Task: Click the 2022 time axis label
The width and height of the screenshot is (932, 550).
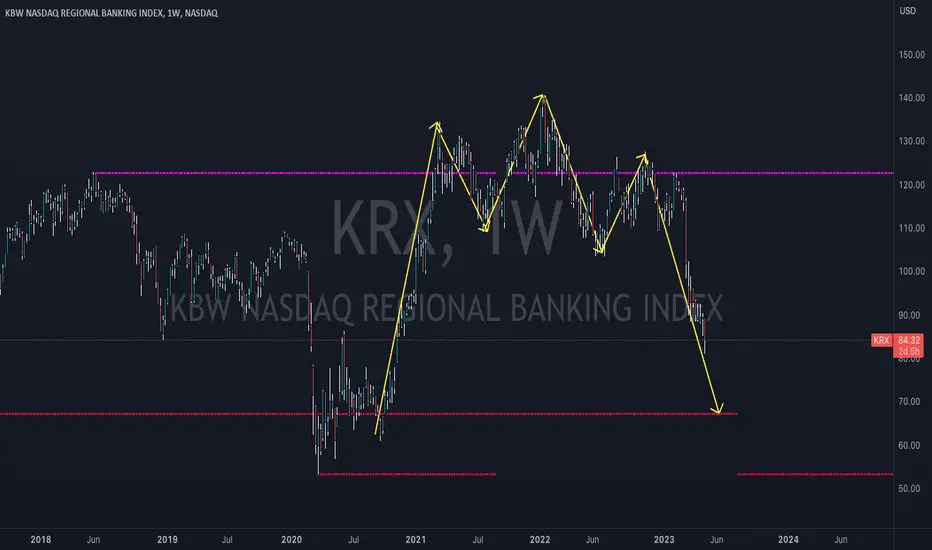Action: (x=540, y=539)
